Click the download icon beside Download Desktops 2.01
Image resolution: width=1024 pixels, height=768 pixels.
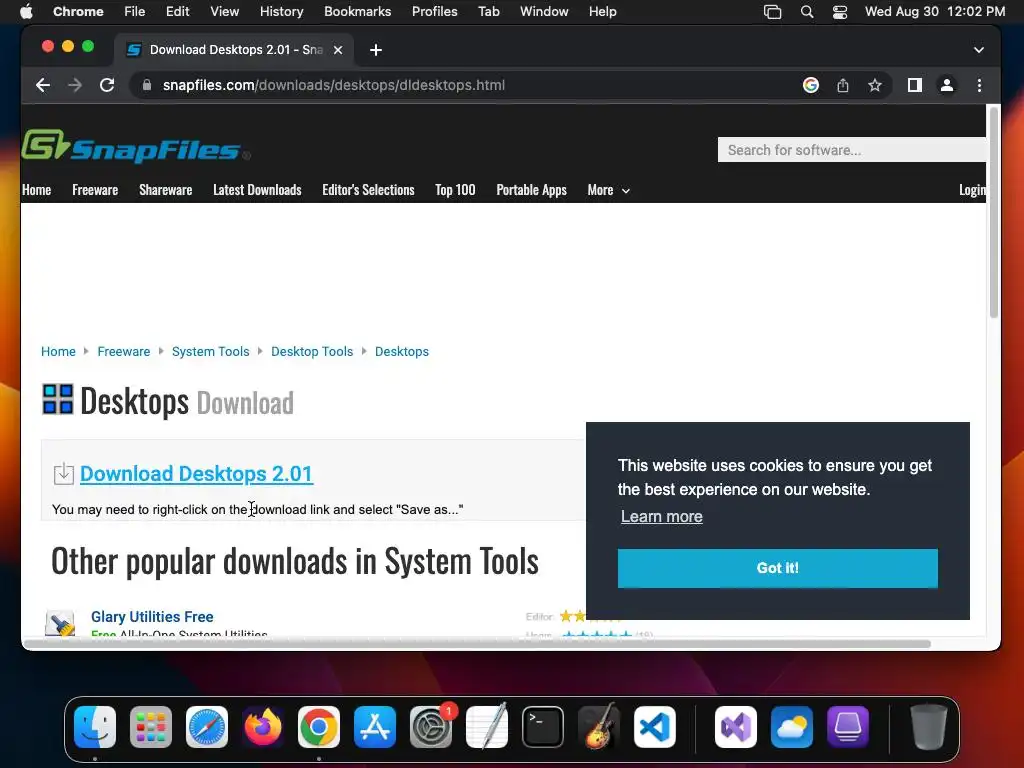pyautogui.click(x=63, y=473)
